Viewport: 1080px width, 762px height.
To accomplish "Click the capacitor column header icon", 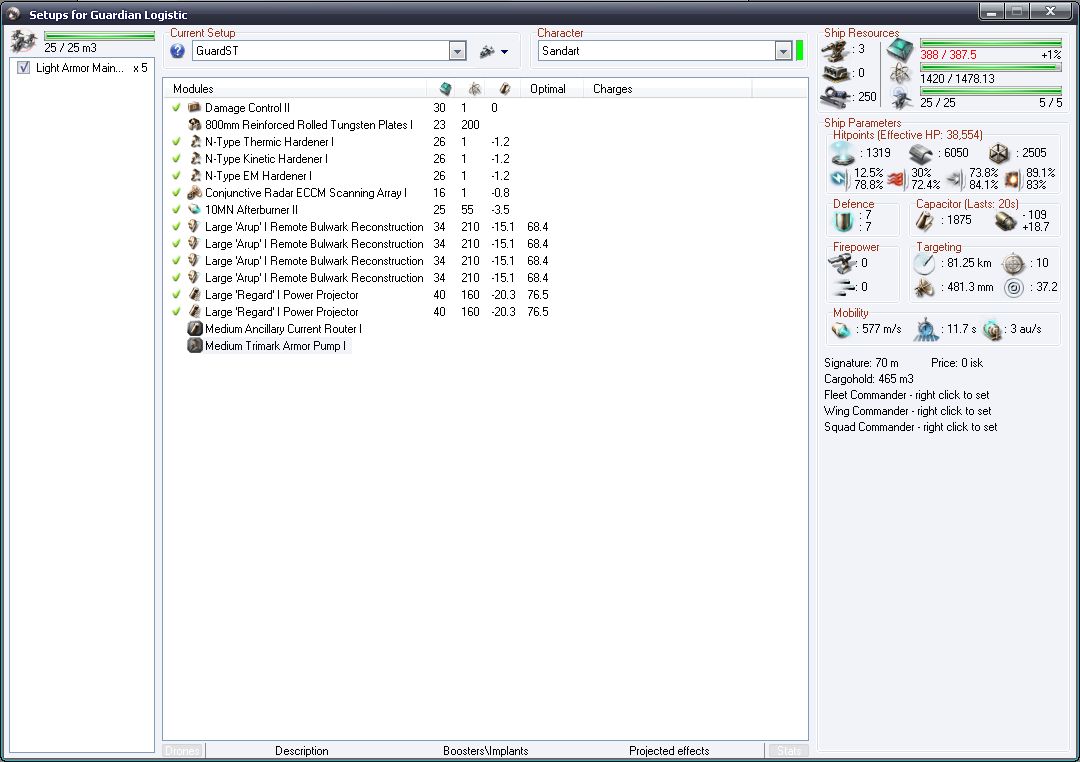I will point(505,89).
